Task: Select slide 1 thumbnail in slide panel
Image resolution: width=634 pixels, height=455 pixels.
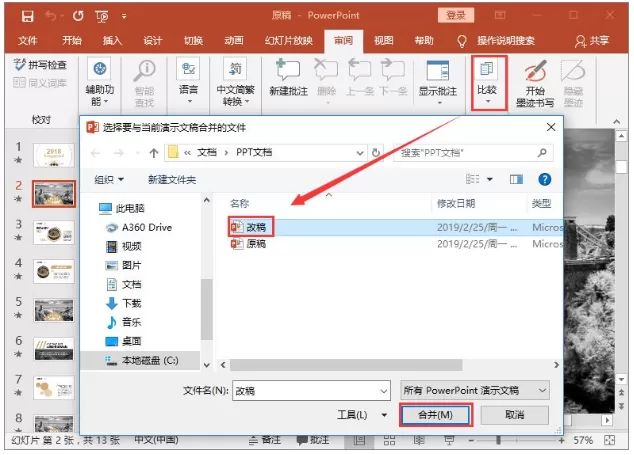Action: point(54,155)
